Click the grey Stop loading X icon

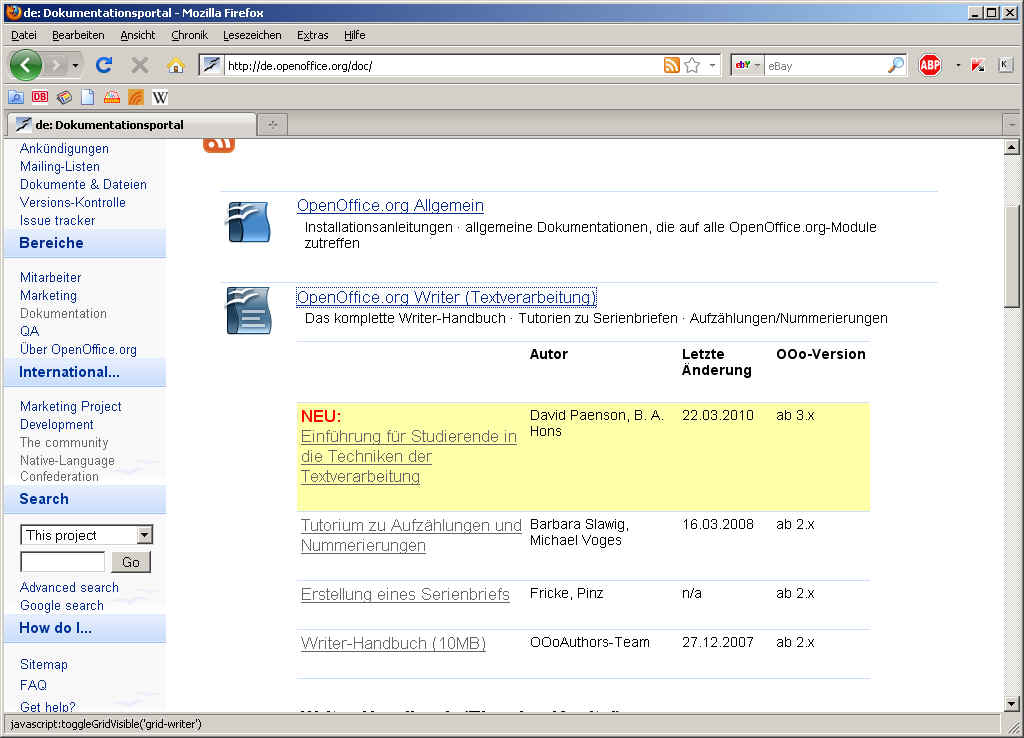point(139,65)
